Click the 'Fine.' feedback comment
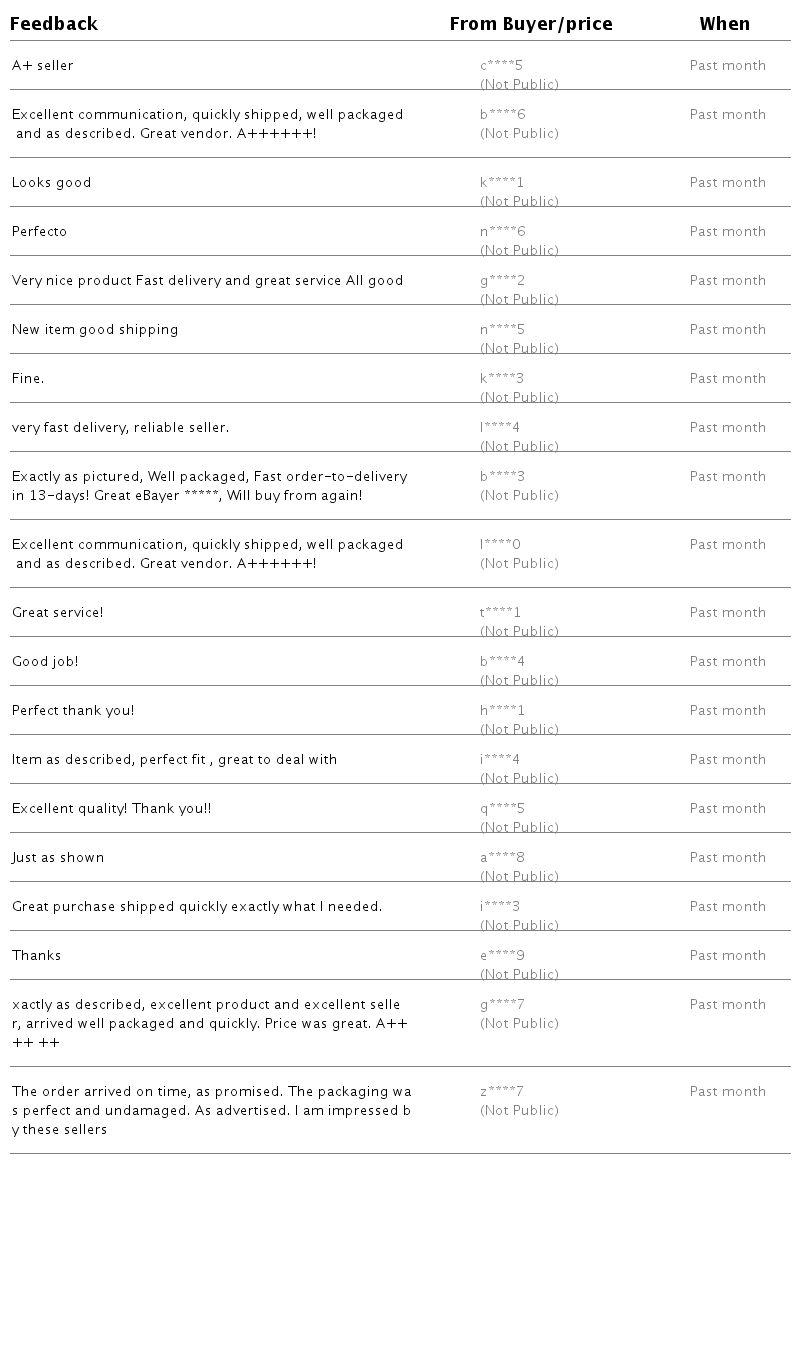The height and width of the screenshot is (1368, 800). click(28, 379)
